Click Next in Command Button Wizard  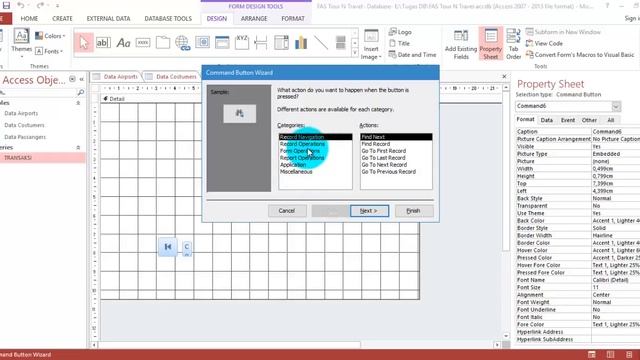click(x=369, y=211)
